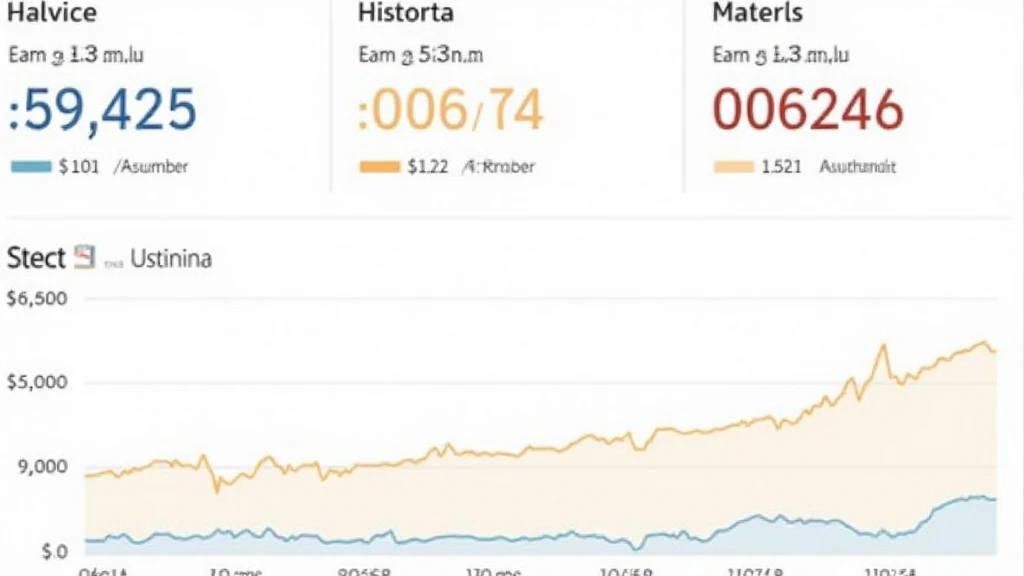Click the red icon beside Stect
Image resolution: width=1024 pixels, height=576 pixels.
pyautogui.click(x=84, y=258)
